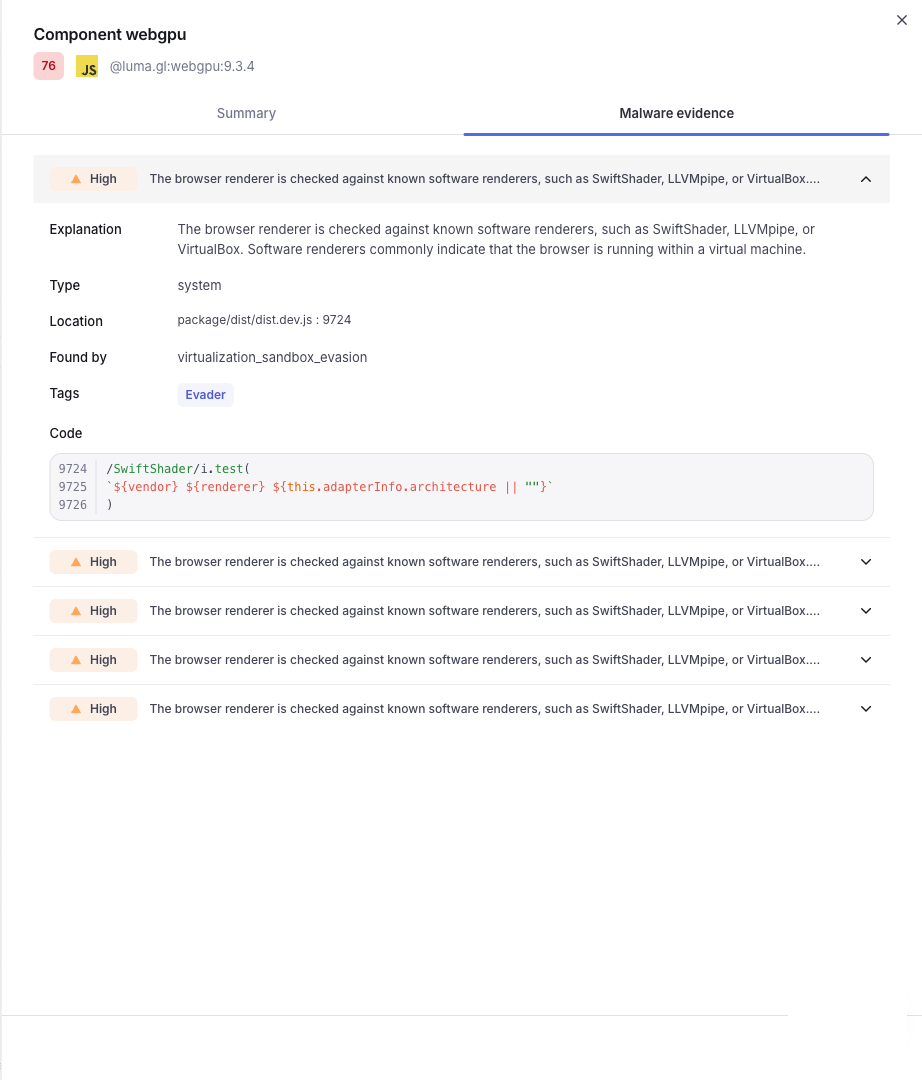Close the Component webgpu panel
This screenshot has width=922, height=1080.
[x=901, y=20]
